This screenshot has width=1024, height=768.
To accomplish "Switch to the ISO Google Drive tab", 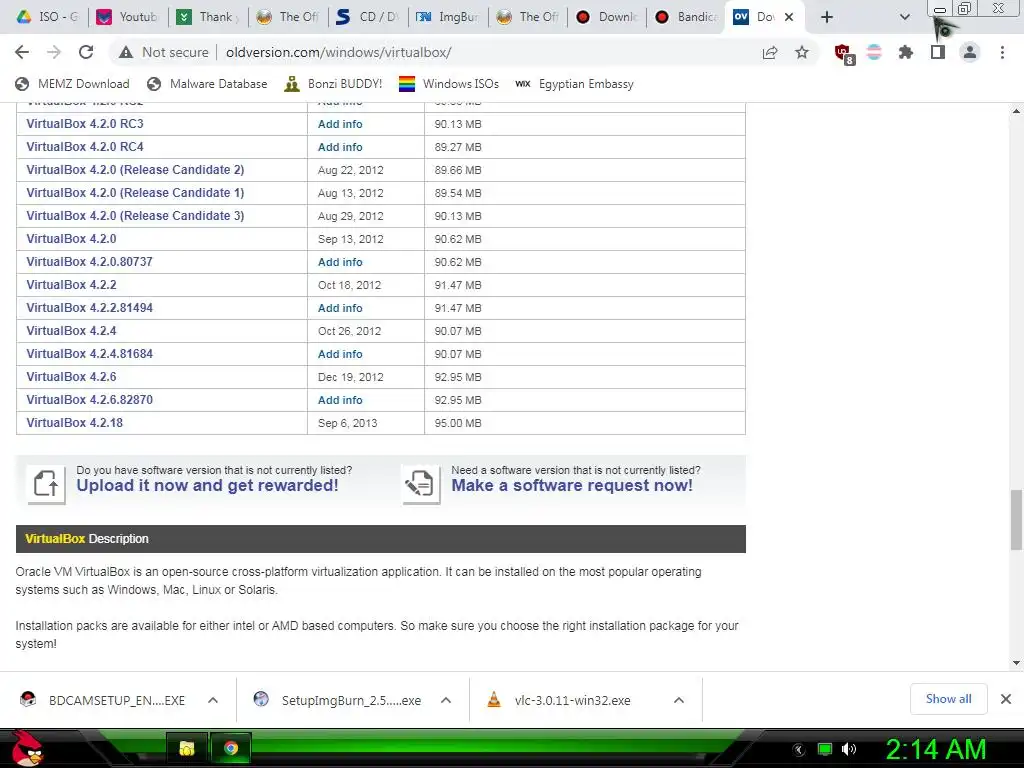I will click(46, 17).
